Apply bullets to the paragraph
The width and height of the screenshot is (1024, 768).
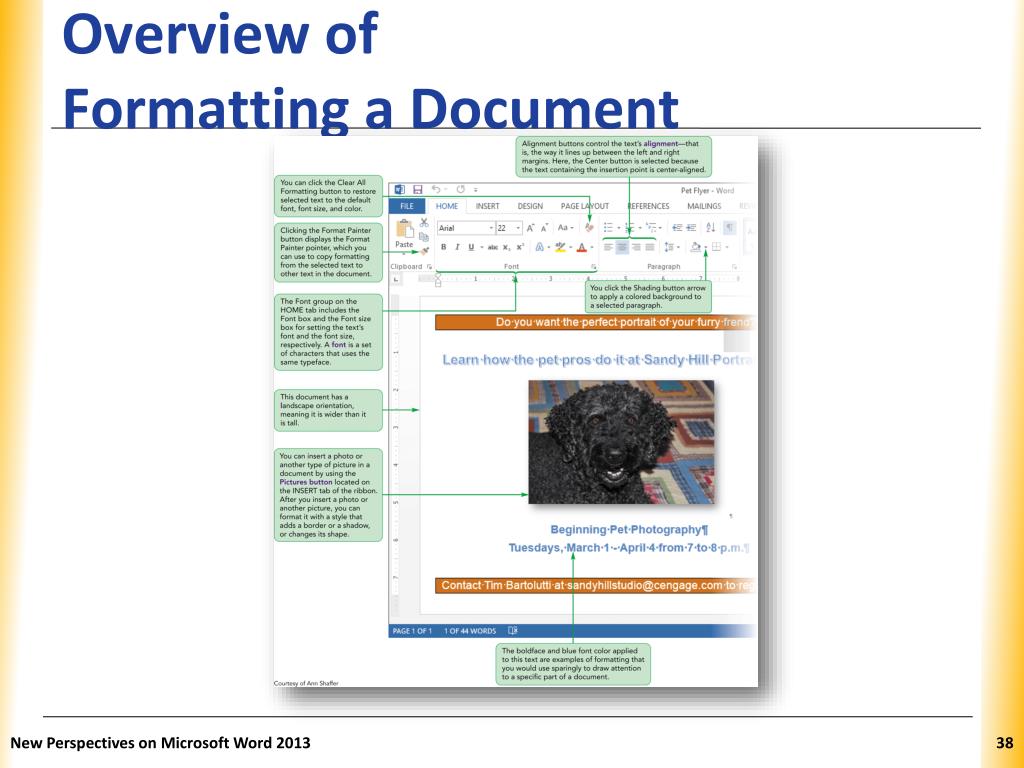click(608, 227)
